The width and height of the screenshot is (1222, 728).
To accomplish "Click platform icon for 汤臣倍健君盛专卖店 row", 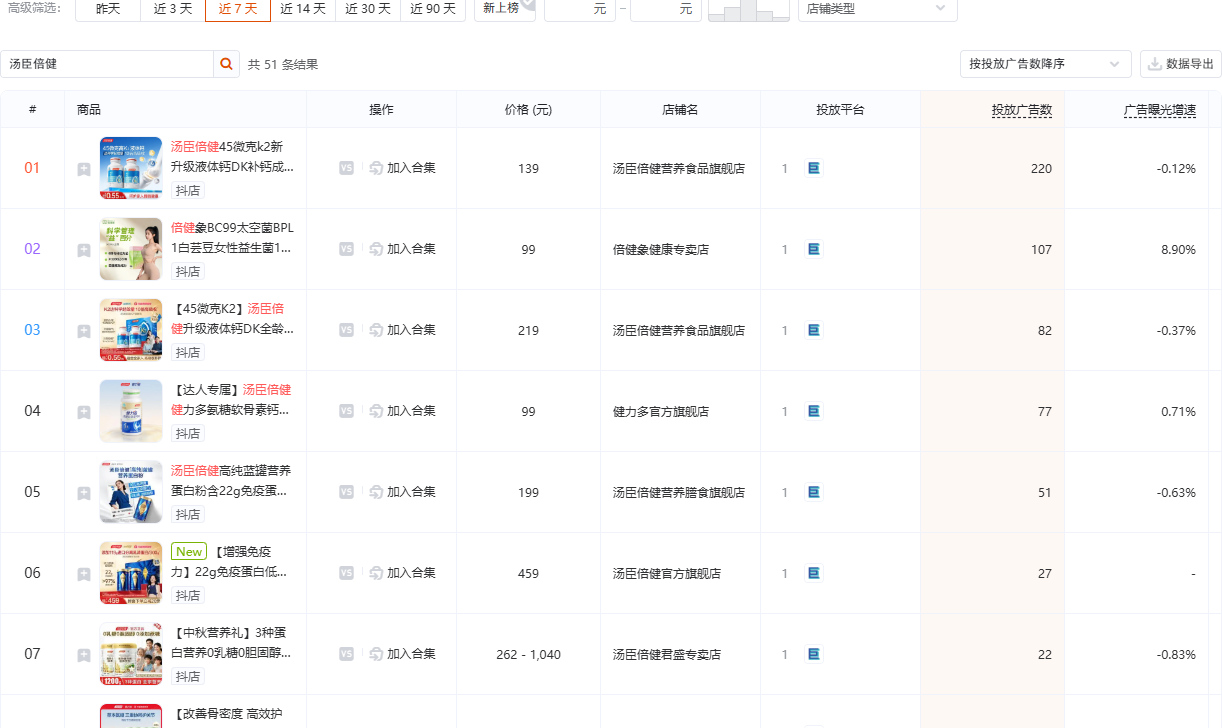I will point(814,654).
